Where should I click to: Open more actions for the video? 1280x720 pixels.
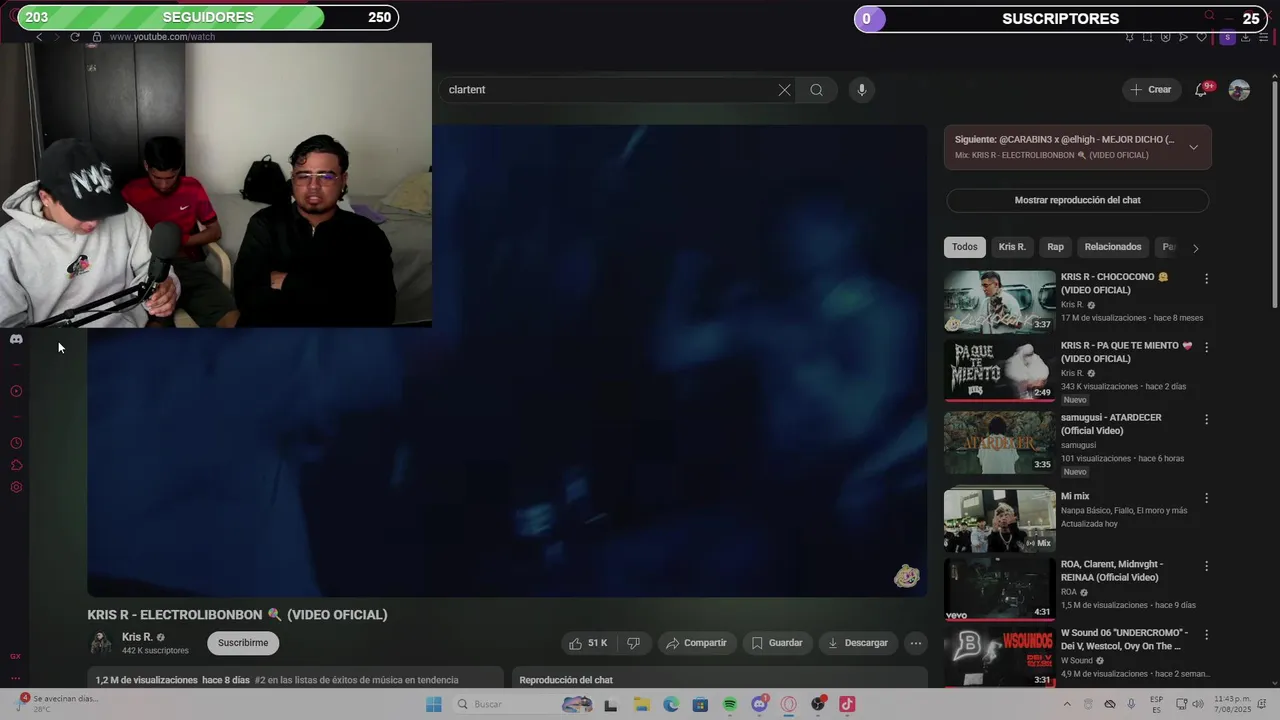point(915,643)
